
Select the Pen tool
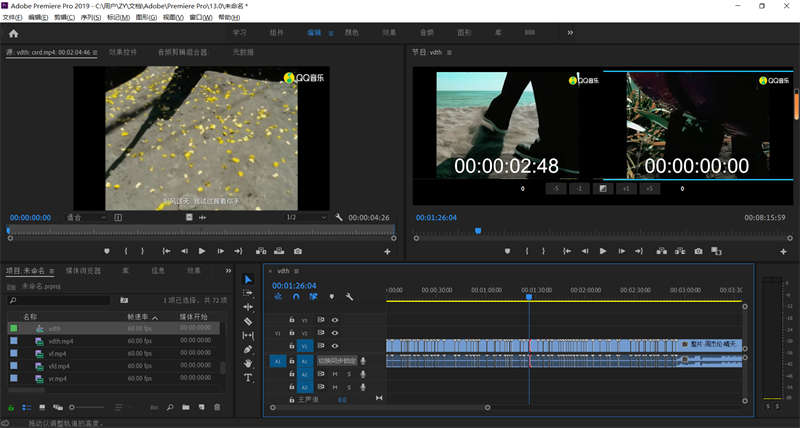pos(248,350)
